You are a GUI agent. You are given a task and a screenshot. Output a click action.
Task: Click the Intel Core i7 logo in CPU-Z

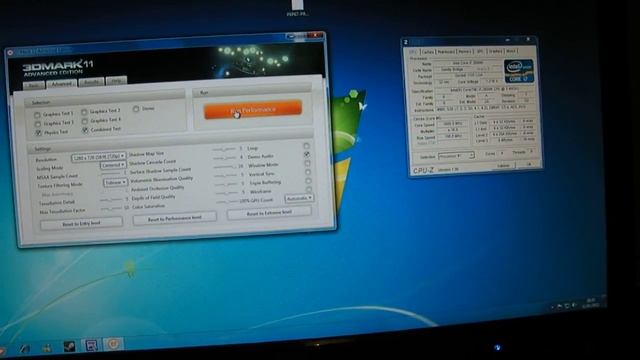(518, 71)
